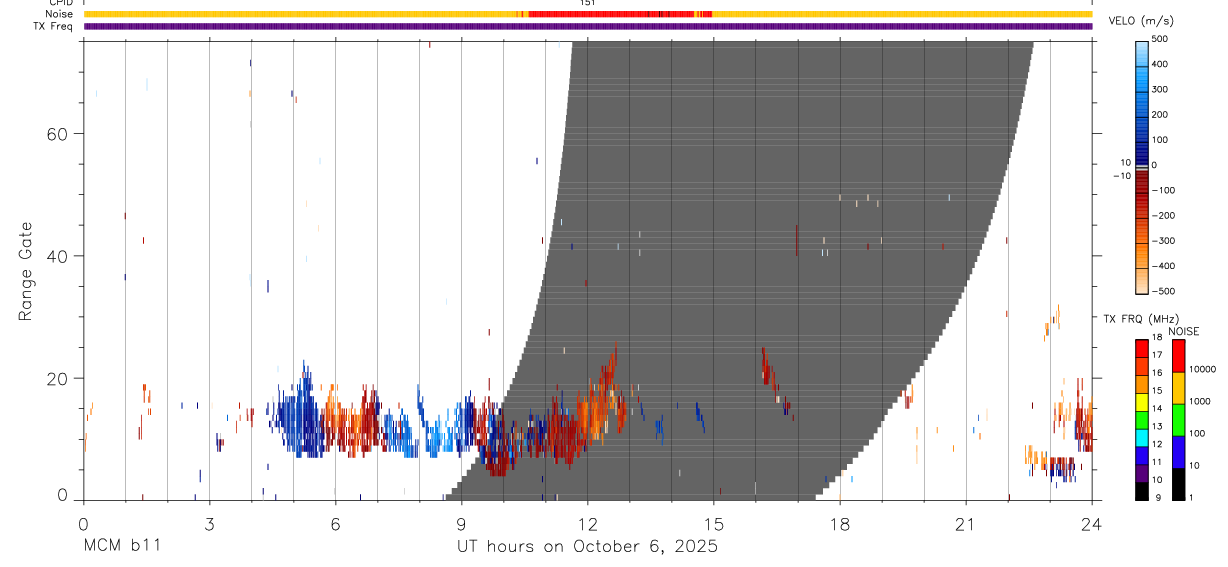Click the purple TX Freq strip above plot
The height and width of the screenshot is (567, 1228).
[588, 26]
